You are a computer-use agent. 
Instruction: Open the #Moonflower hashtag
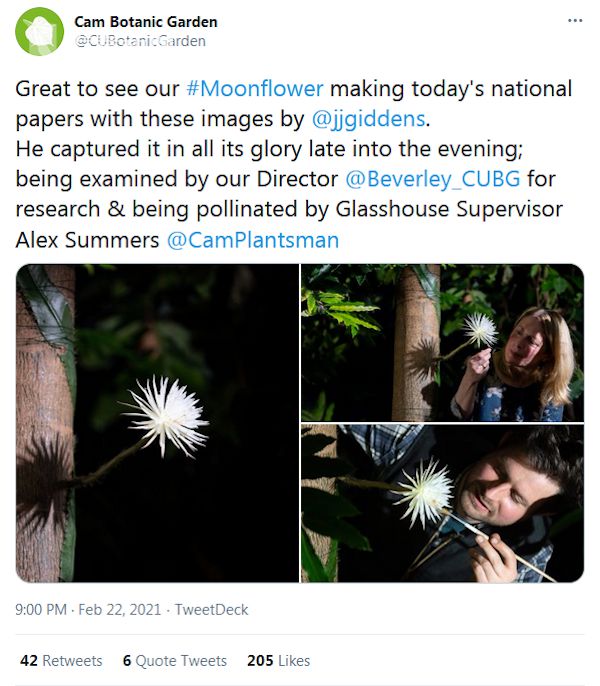[254, 88]
